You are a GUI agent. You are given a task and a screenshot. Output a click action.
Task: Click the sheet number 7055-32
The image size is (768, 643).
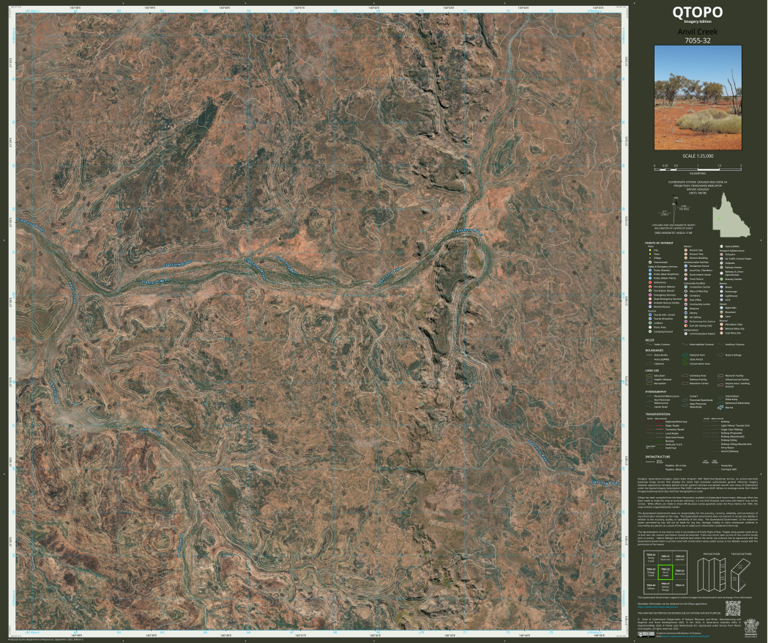pos(697,41)
